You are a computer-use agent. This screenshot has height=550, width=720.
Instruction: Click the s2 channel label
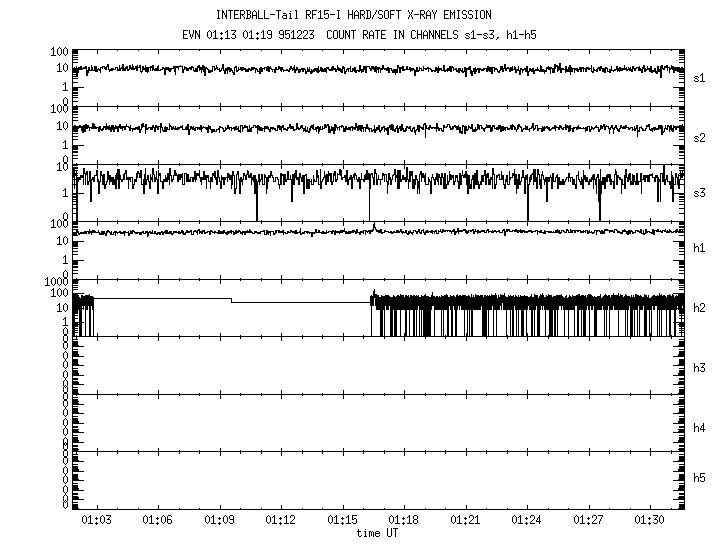pos(699,137)
